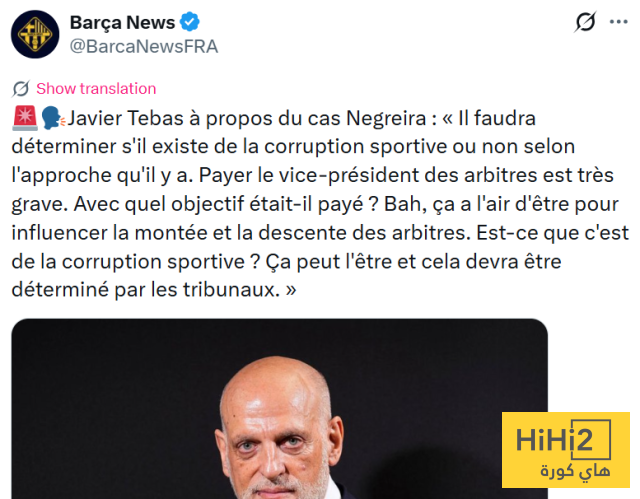Open the Barça News profile avatar
The height and width of the screenshot is (499, 640).
(35, 34)
